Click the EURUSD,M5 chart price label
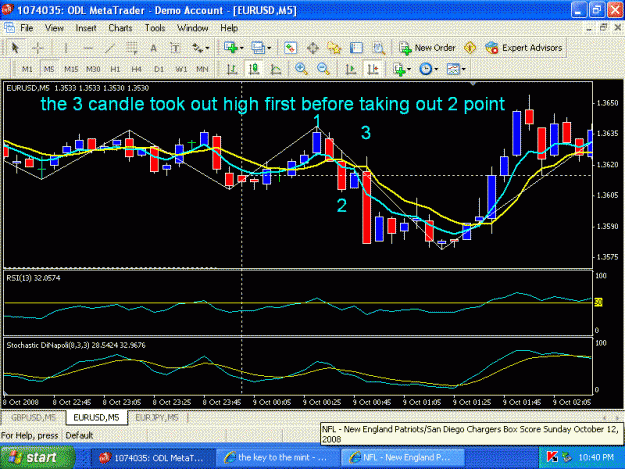Screen dimensions: 625x469 pos(77,88)
